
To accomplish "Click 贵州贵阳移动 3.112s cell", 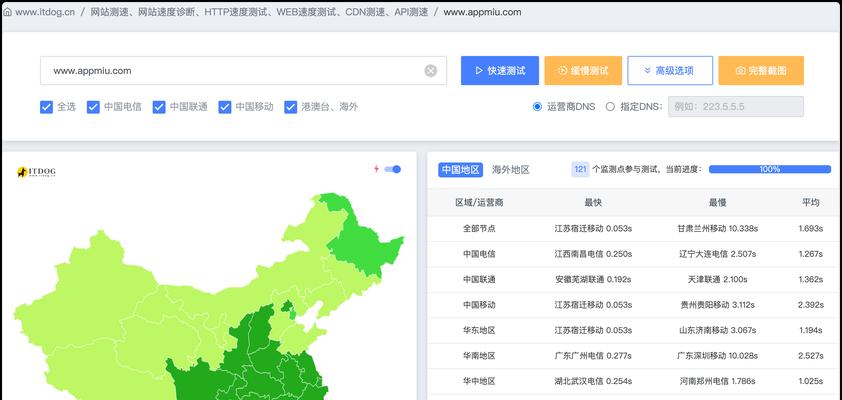I will (717, 304).
